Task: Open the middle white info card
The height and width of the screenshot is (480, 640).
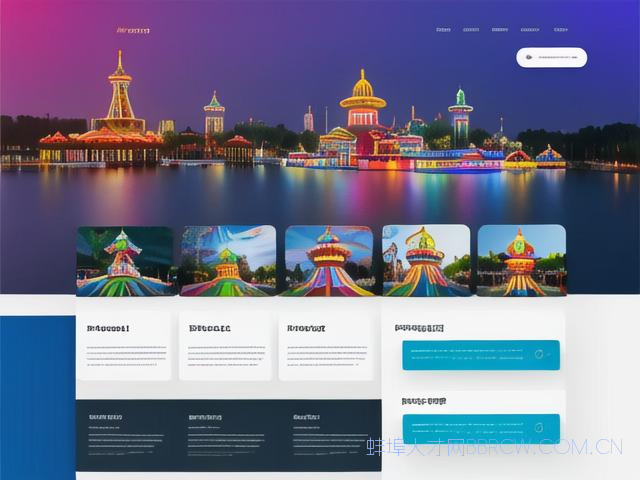Action: (225, 345)
